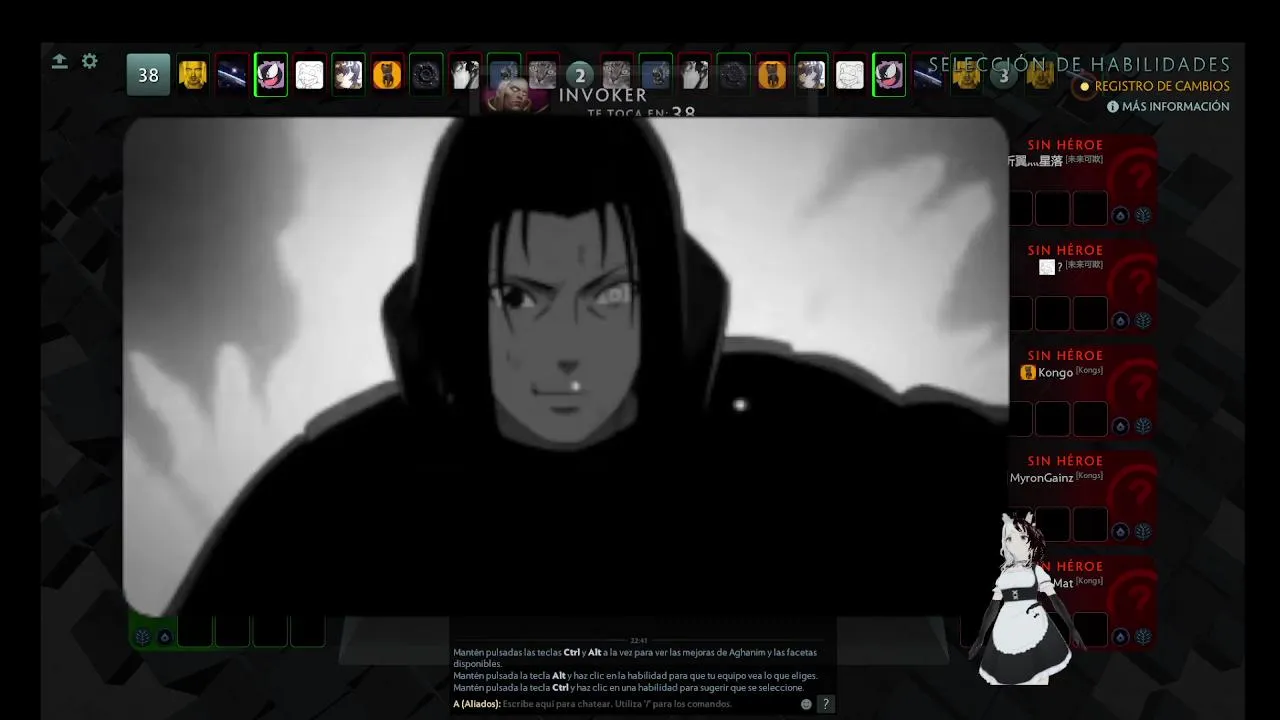Click the upload arrow icon beside the gear

(60, 61)
